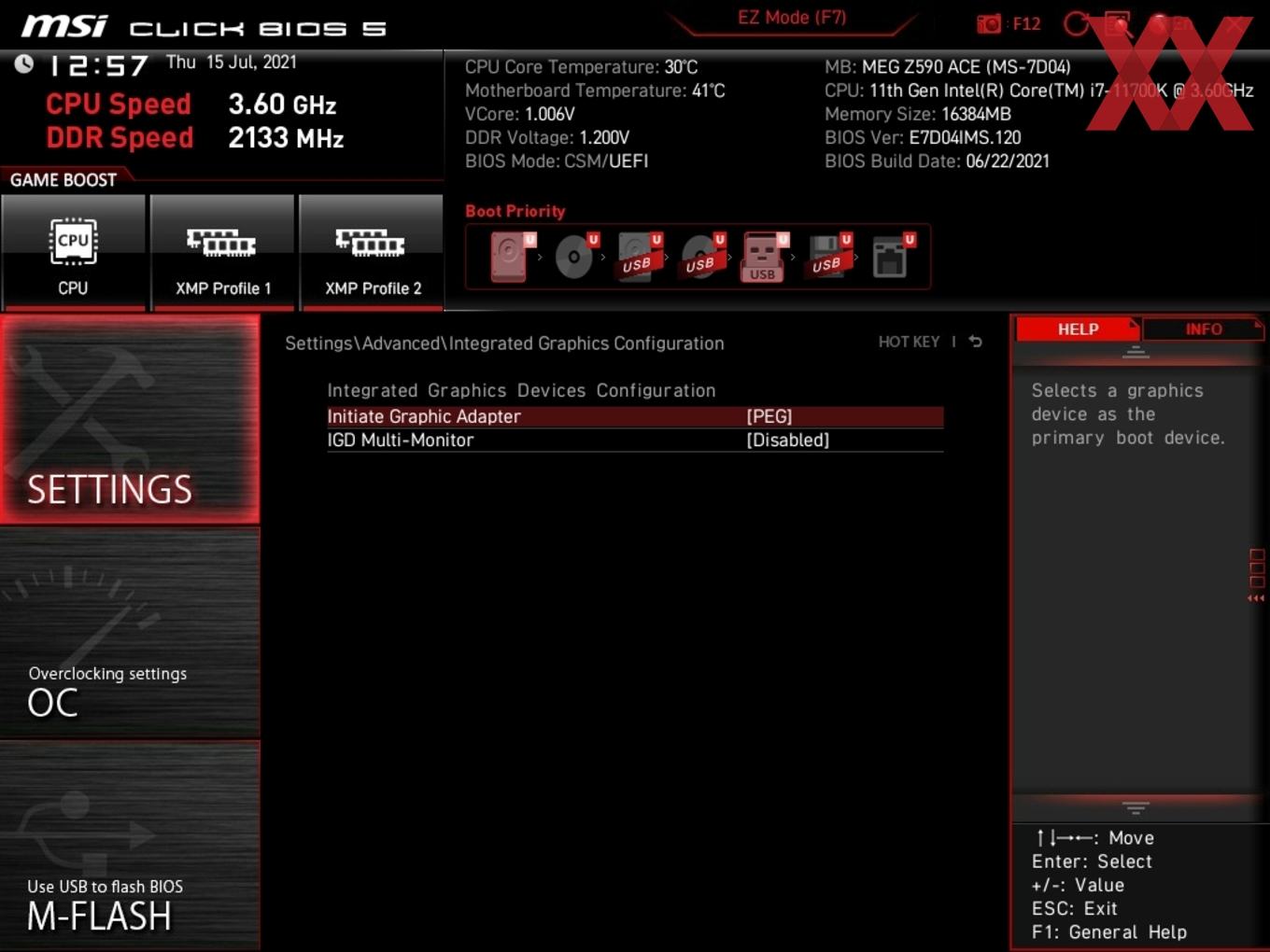Image resolution: width=1270 pixels, height=952 pixels.
Task: Select the CD/DVD drive boot priority icon
Action: point(576,257)
